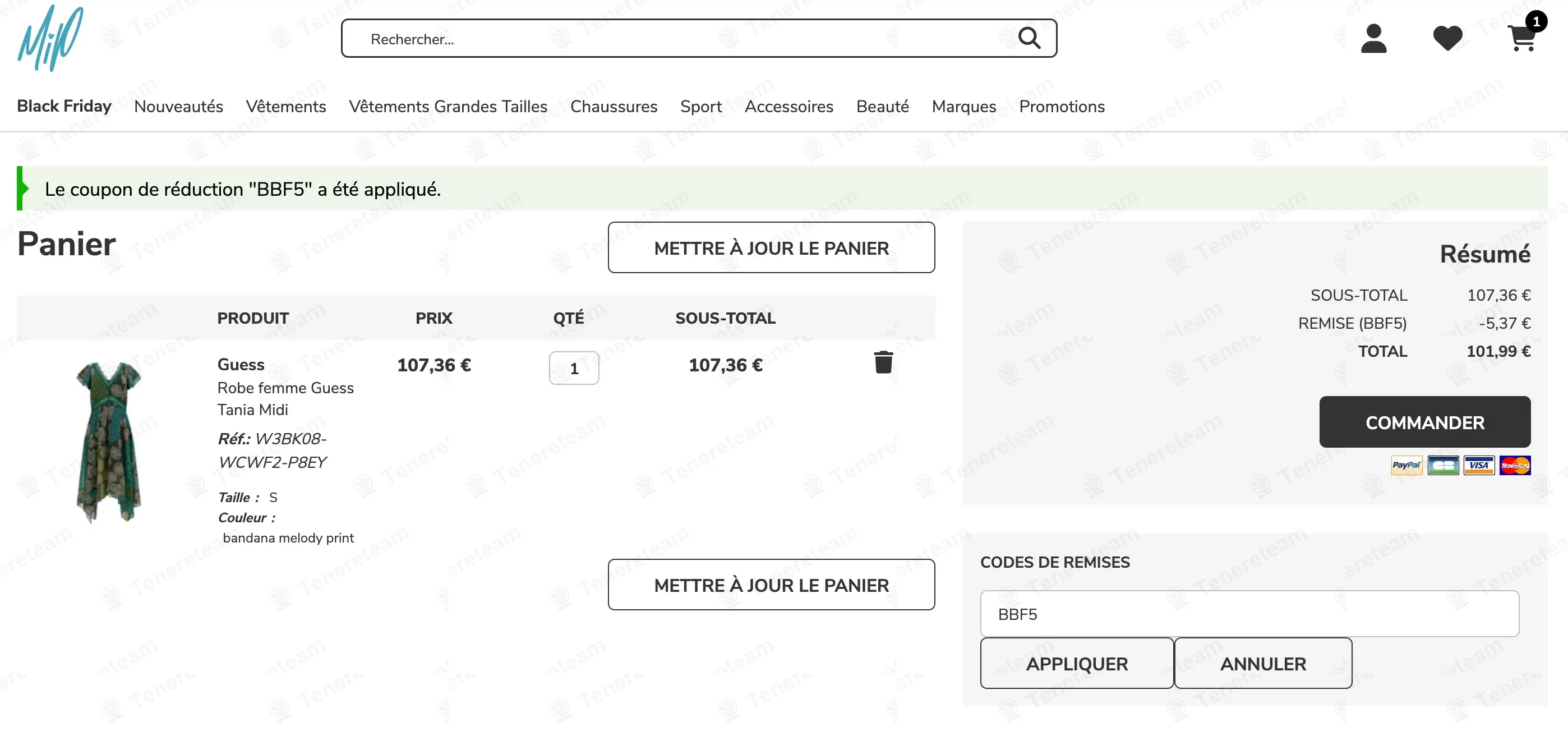The image size is (1568, 745).
Task: Select the Vêtements Grandes Tailles menu
Action: (x=448, y=107)
